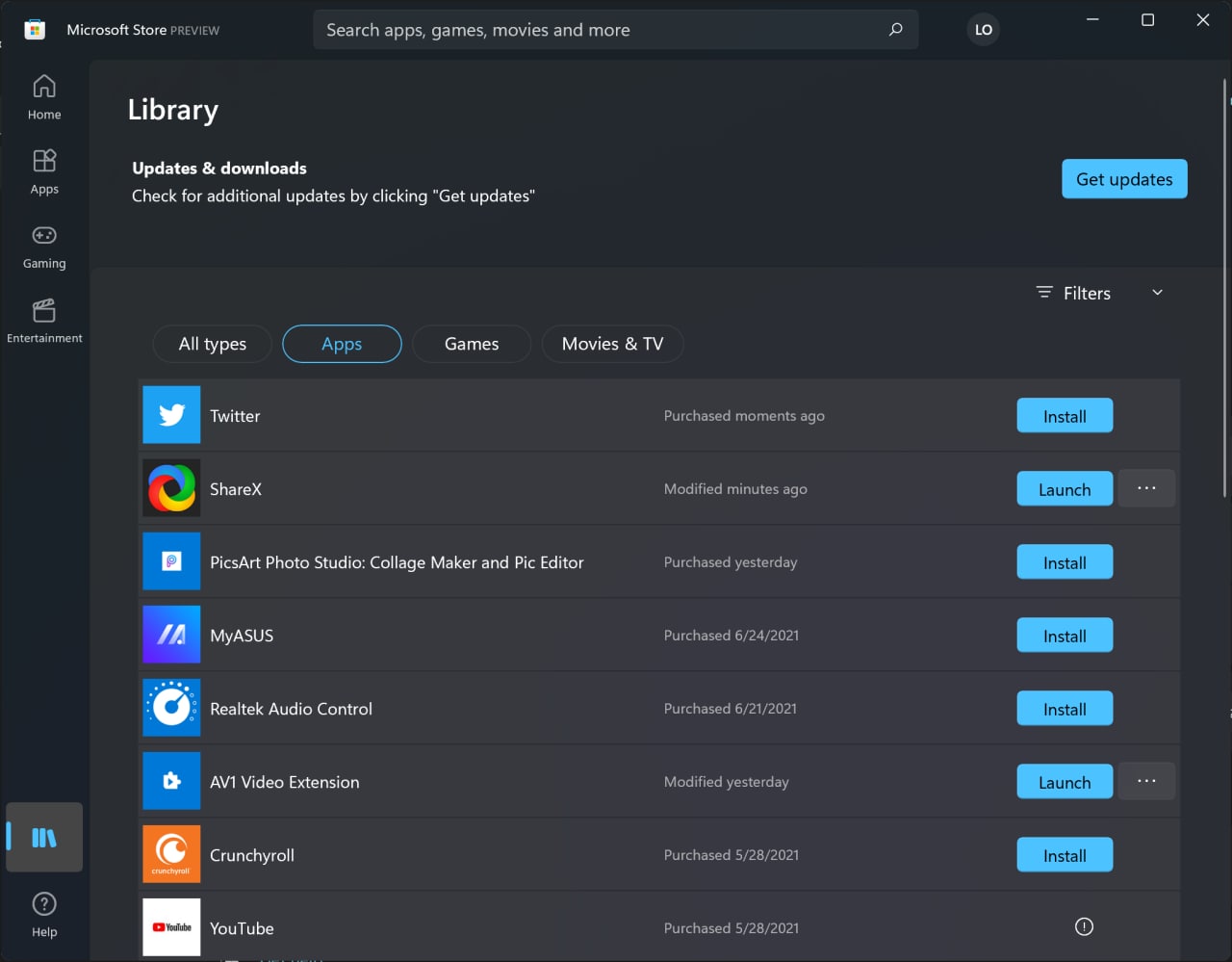Click the vertical scrollbar on the right
1232x962 pixels.
(x=1225, y=289)
